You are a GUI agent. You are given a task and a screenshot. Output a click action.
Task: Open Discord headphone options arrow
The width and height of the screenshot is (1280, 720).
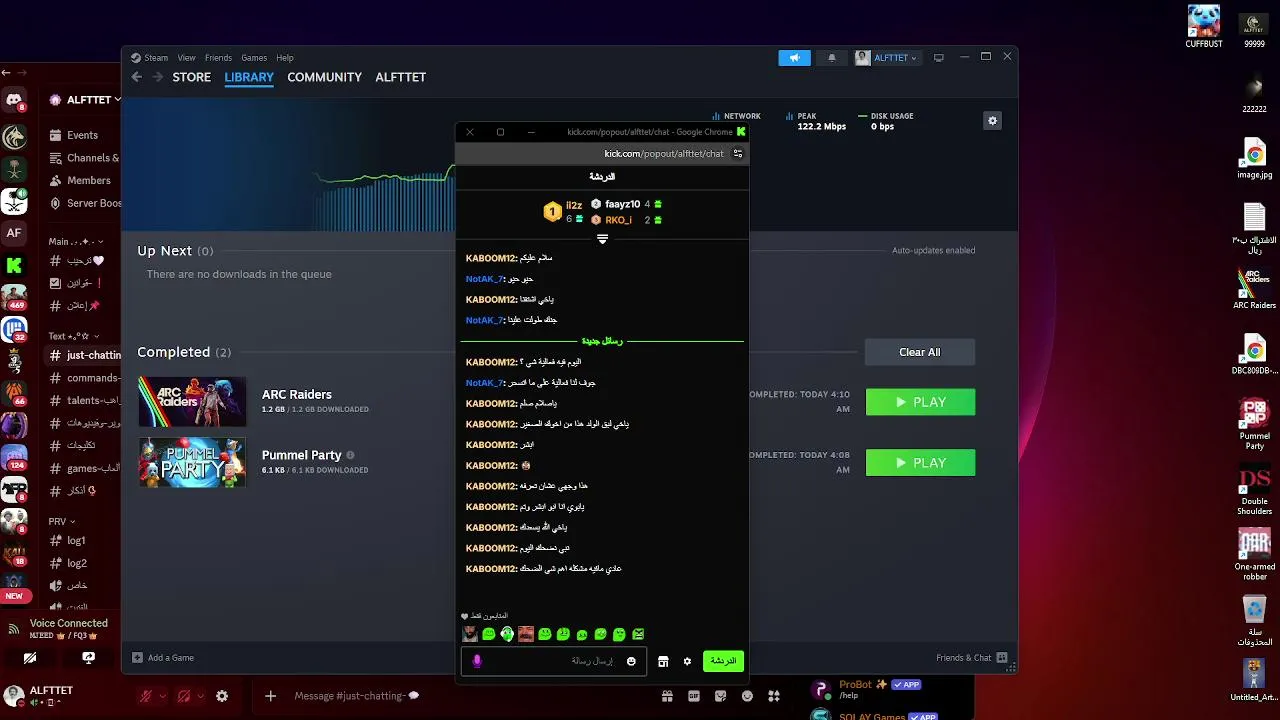click(x=201, y=696)
